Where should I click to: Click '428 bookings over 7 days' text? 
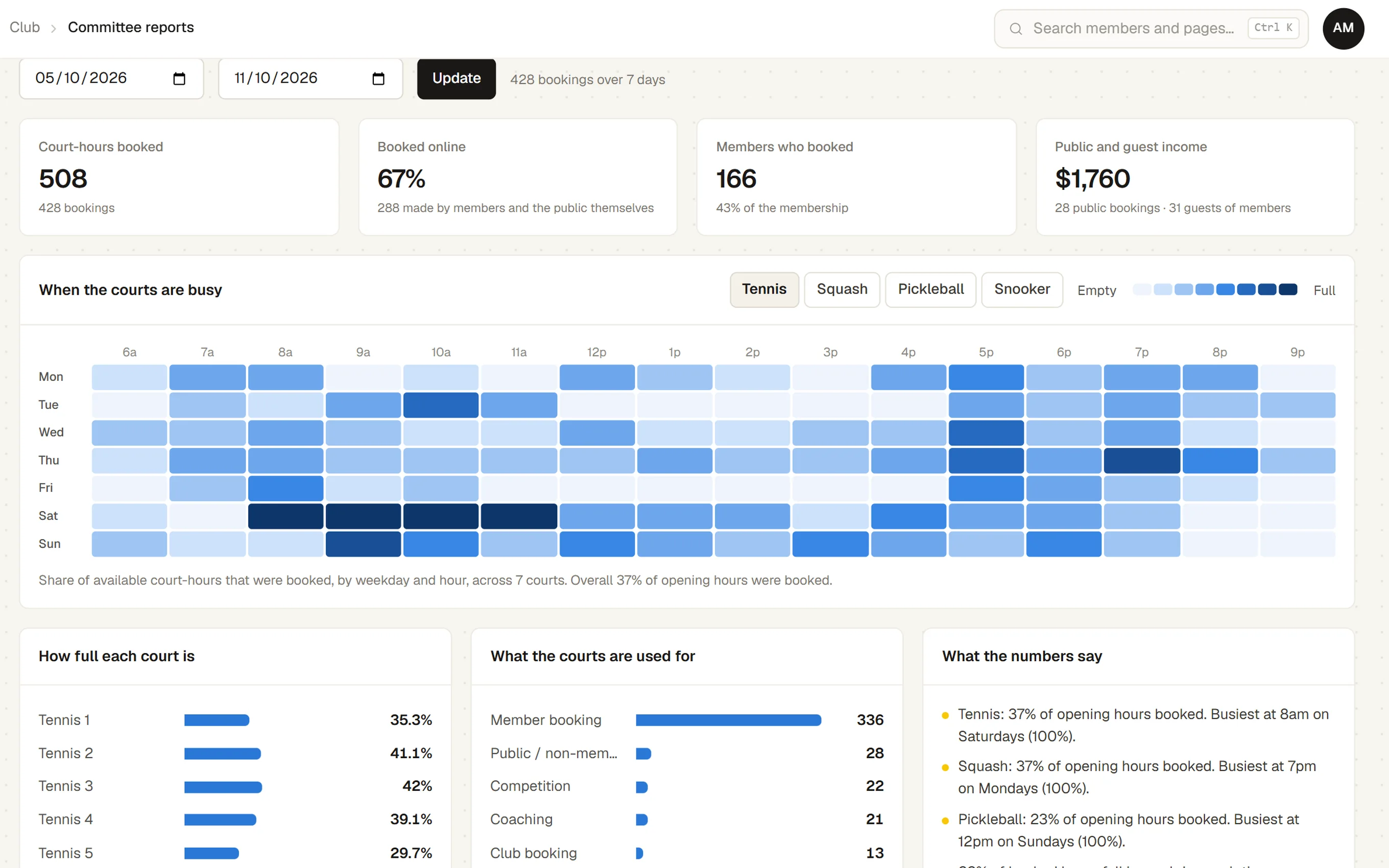point(588,80)
